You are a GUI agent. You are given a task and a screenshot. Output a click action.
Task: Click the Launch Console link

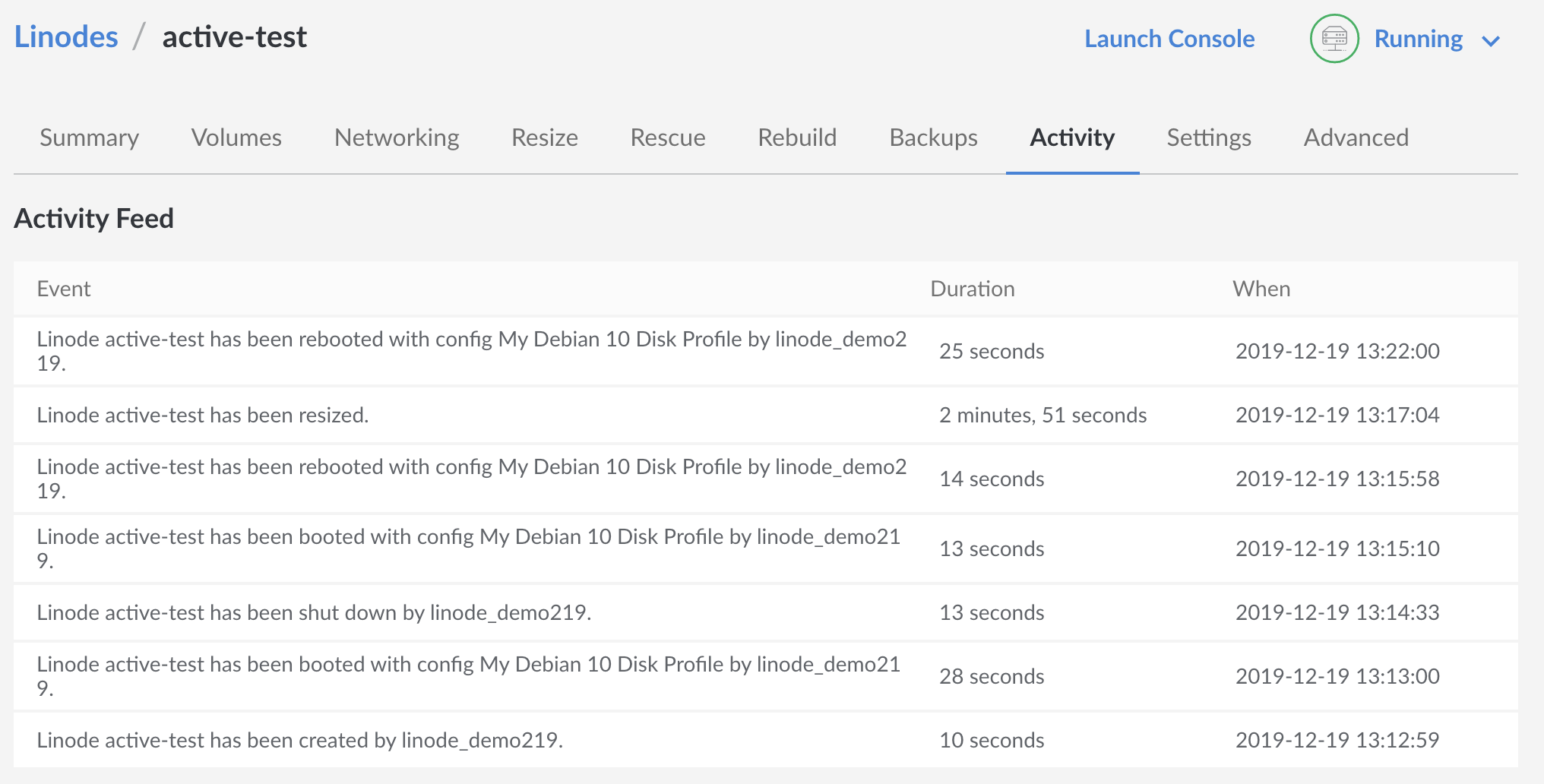(1169, 39)
